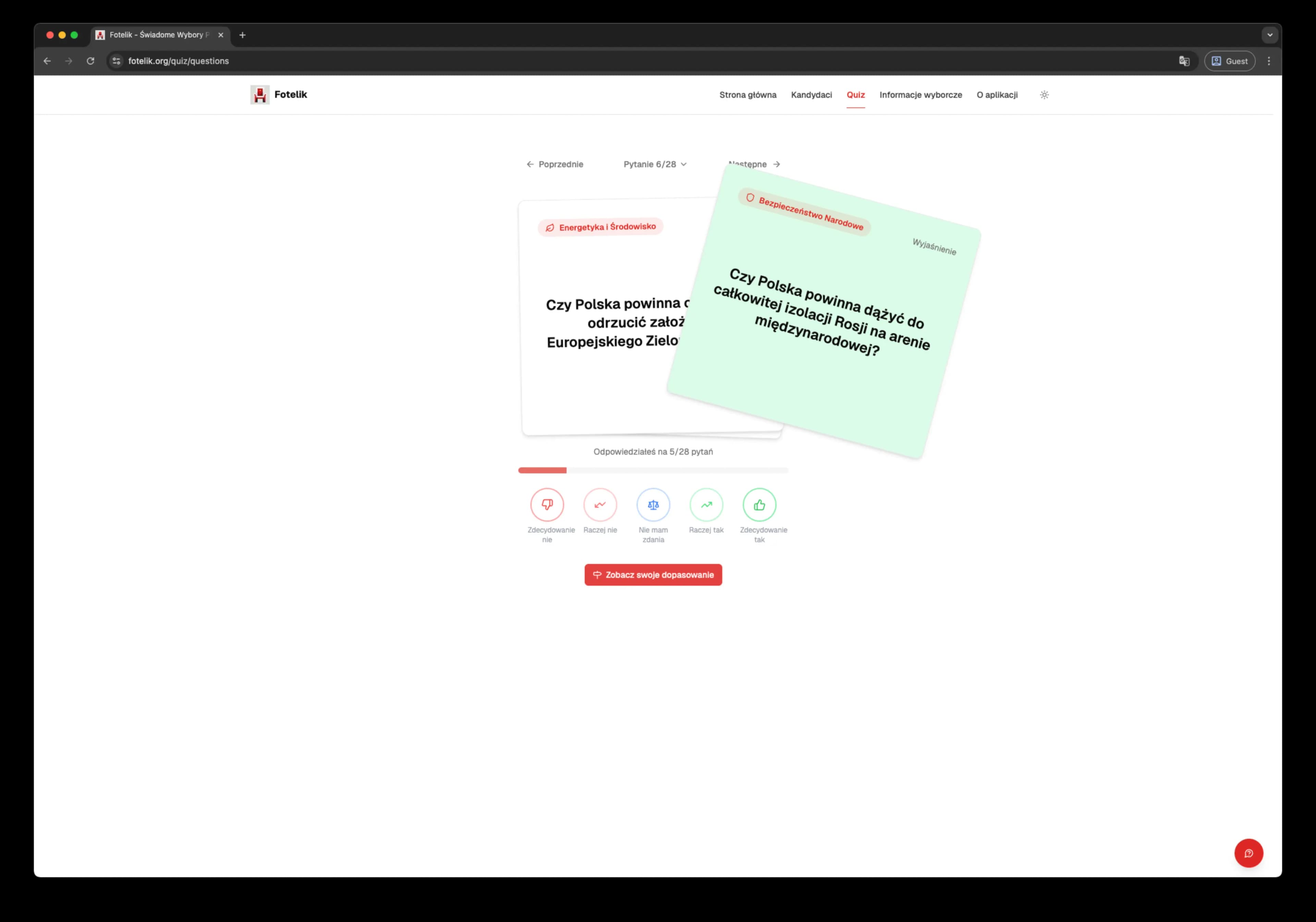The width and height of the screenshot is (1316, 922).
Task: Click the Fotelik chair logo
Action: click(260, 95)
